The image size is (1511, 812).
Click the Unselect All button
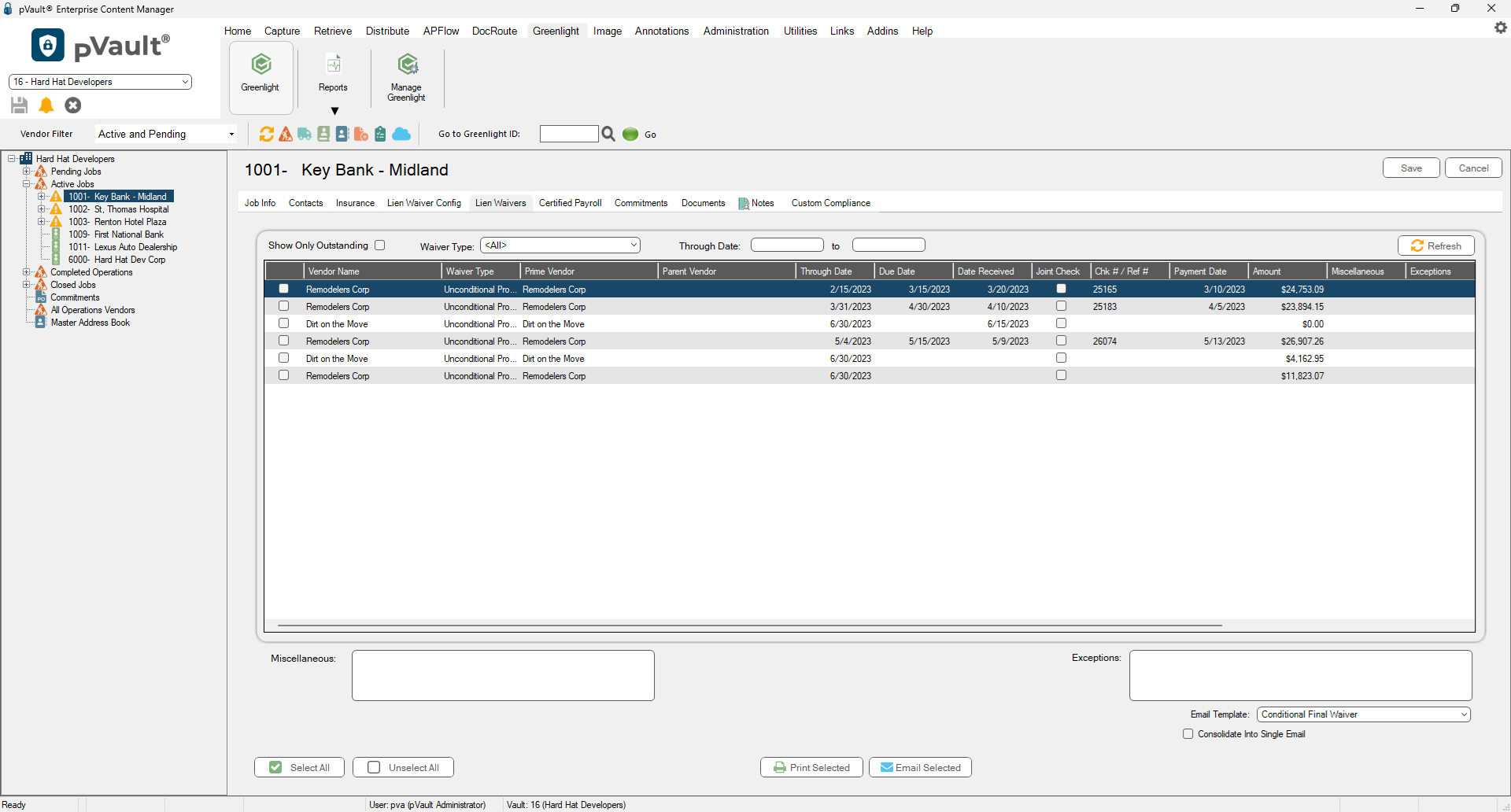click(403, 767)
